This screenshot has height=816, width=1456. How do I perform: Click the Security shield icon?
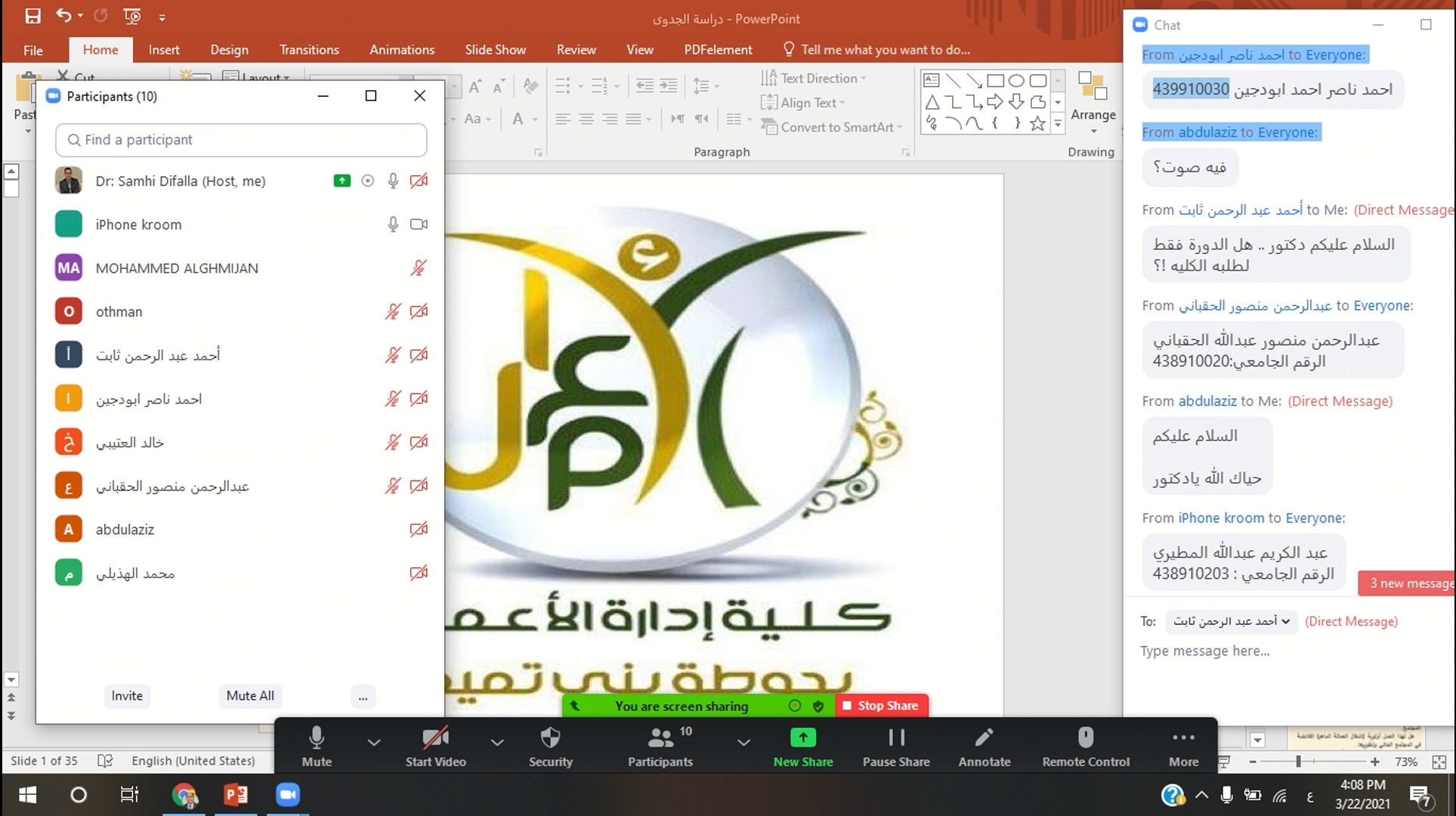(550, 738)
